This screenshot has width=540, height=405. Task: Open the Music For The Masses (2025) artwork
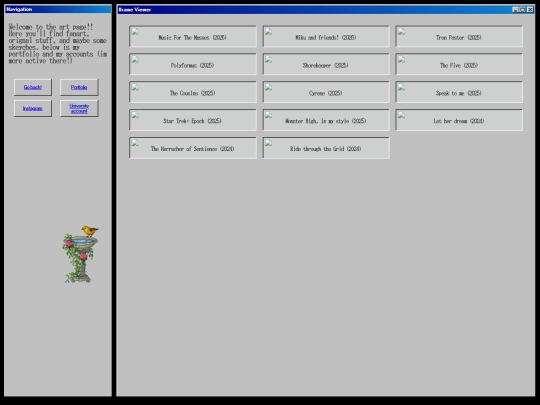coord(193,37)
